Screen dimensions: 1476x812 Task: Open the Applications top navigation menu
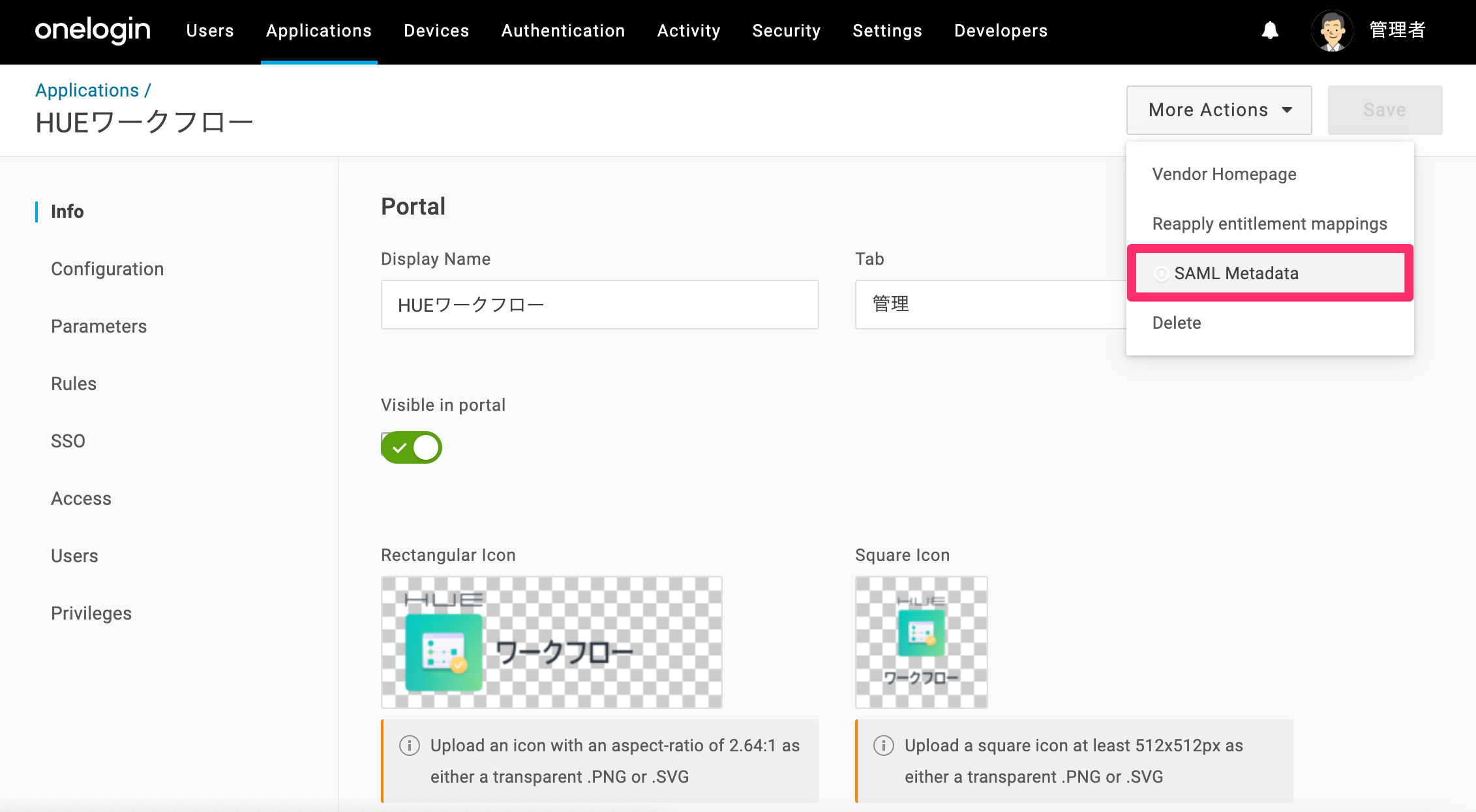319,31
